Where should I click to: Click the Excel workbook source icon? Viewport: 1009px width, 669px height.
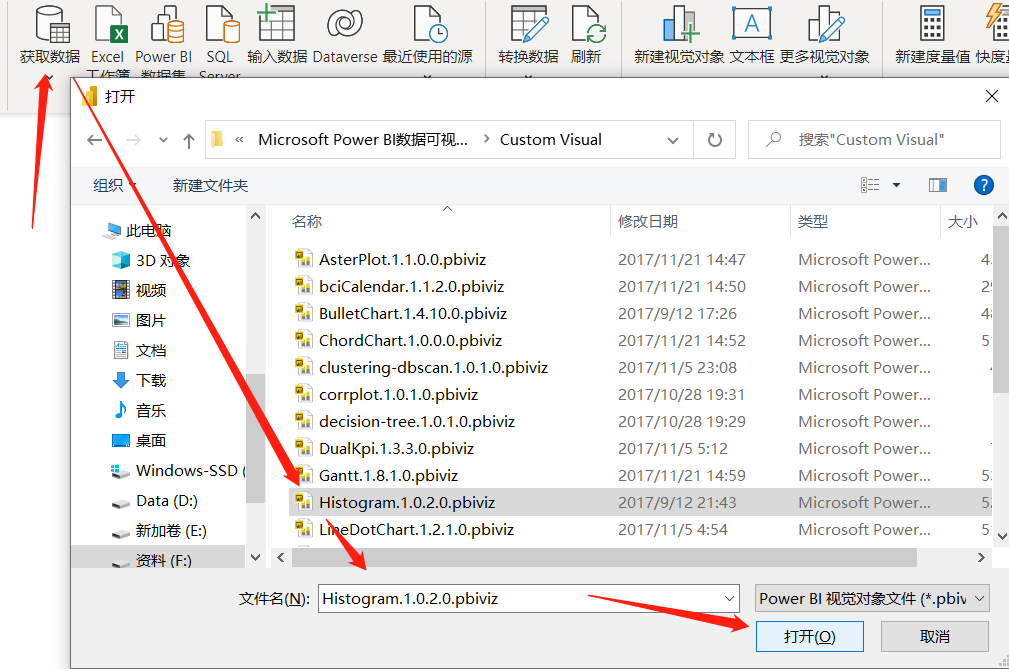click(110, 24)
